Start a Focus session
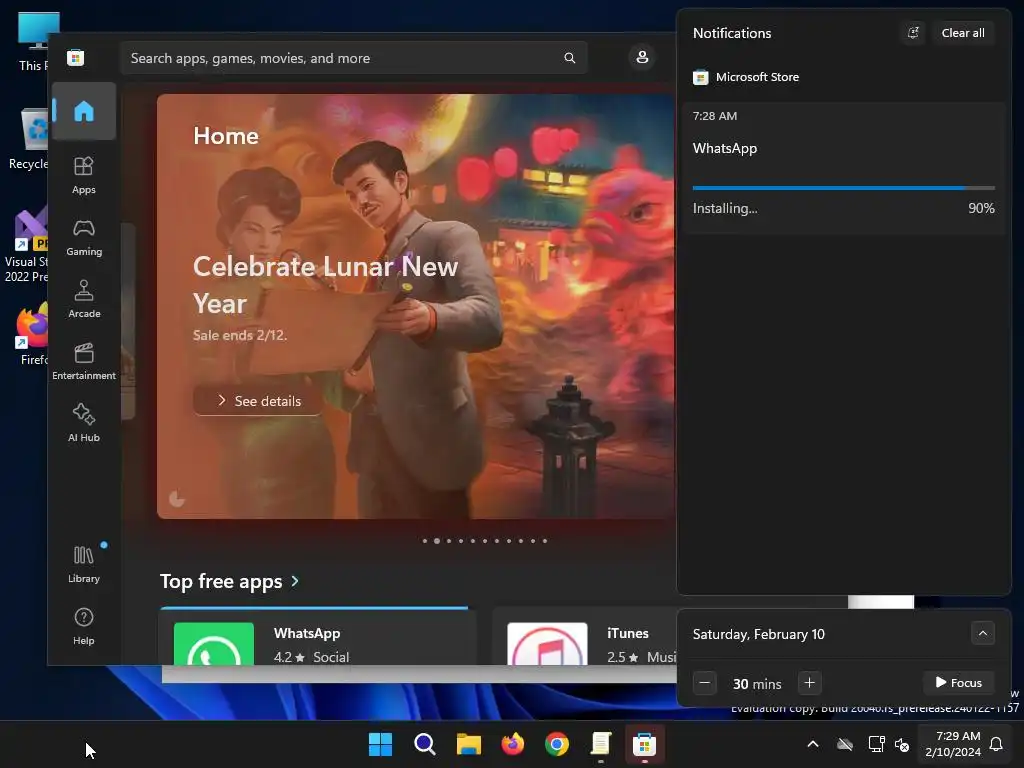1024x768 pixels. point(958,683)
